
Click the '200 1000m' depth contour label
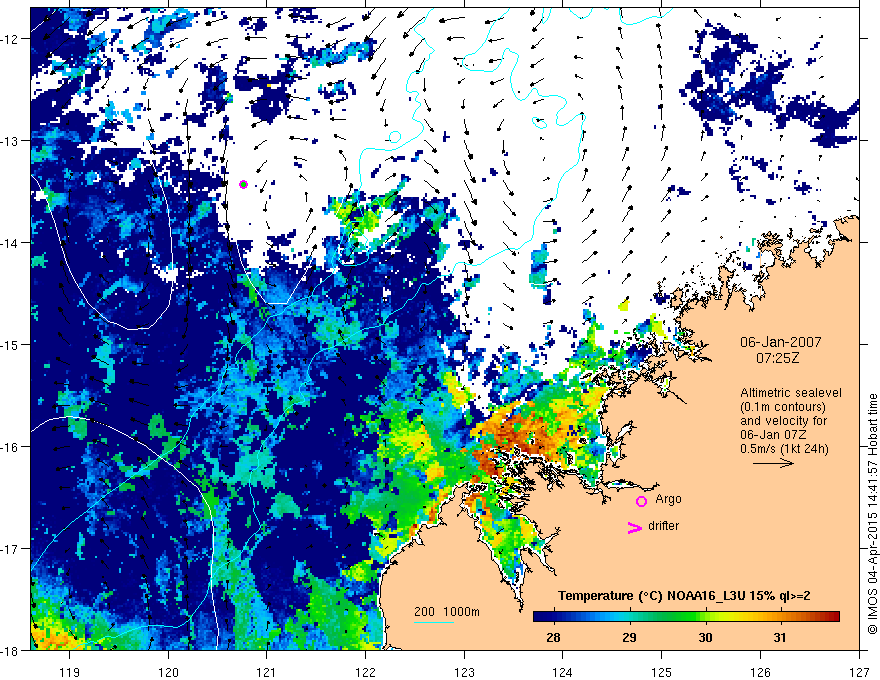(447, 612)
